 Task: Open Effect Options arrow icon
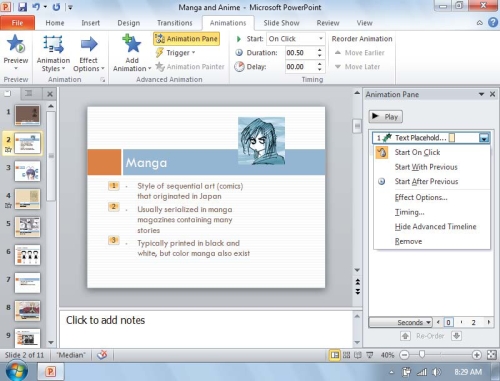(x=89, y=44)
